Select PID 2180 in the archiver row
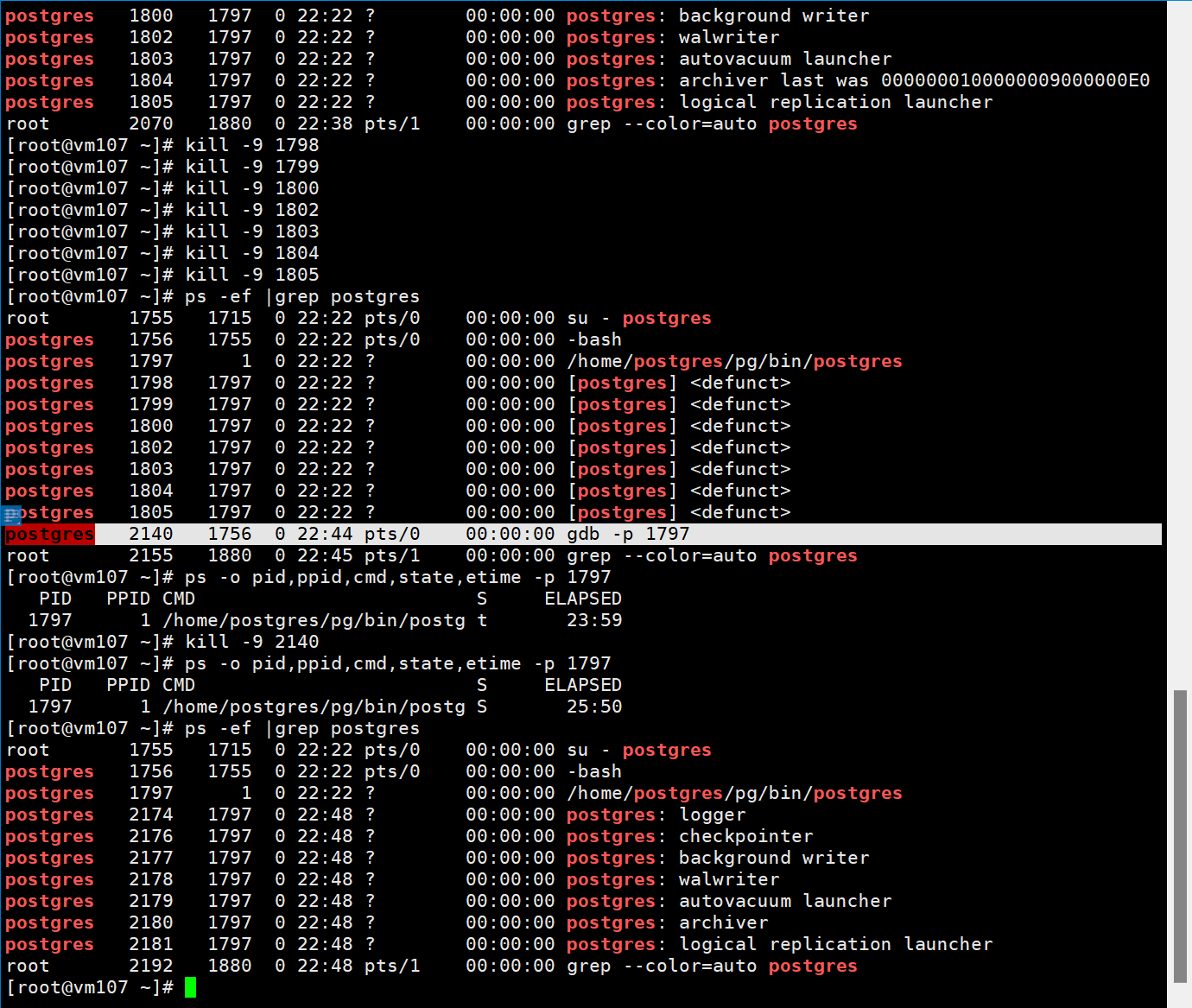Screen dimensions: 1192x1008 click(x=151, y=922)
